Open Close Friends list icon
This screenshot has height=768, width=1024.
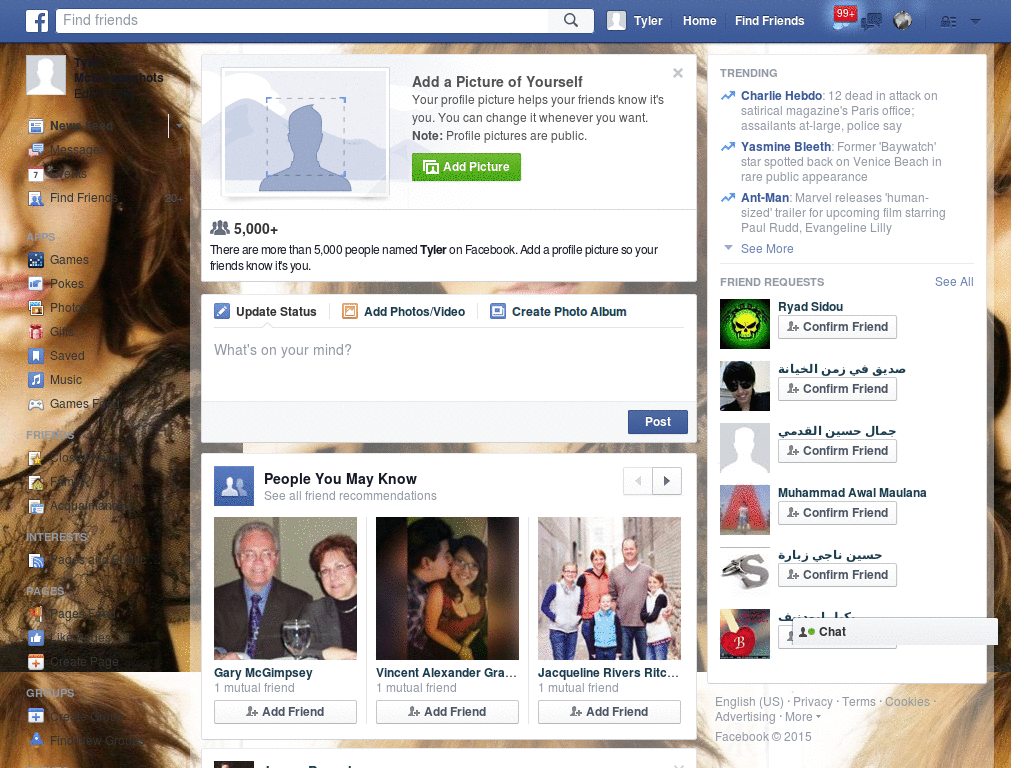click(x=36, y=458)
